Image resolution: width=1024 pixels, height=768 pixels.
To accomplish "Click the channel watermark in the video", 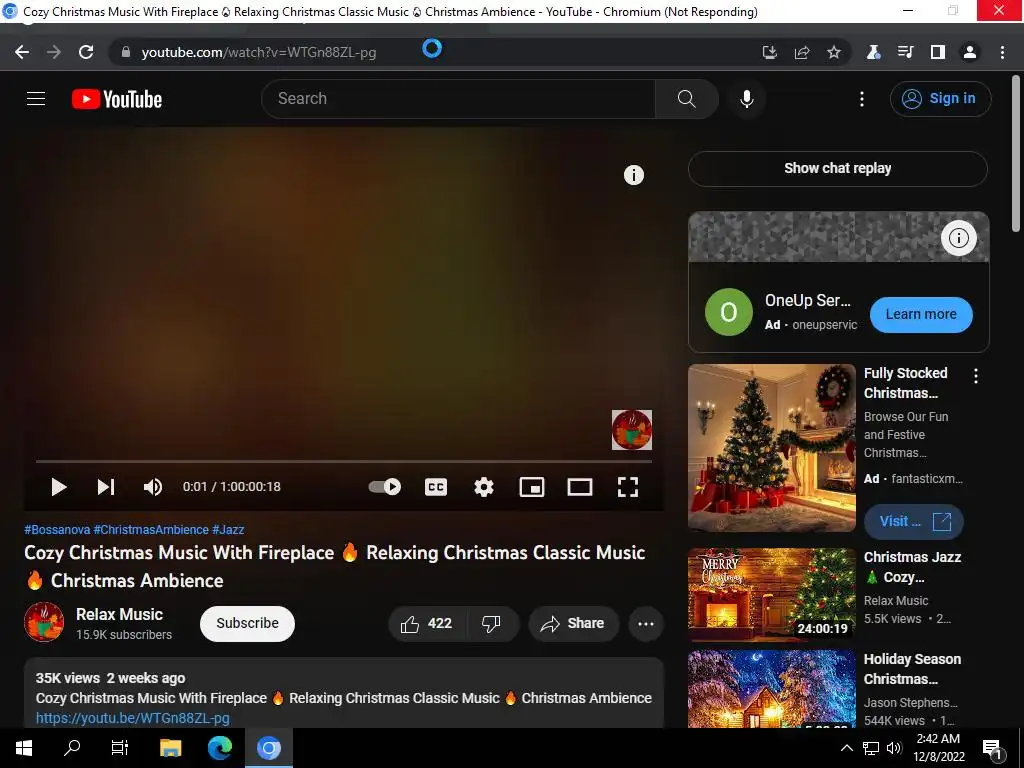I will (x=632, y=430).
